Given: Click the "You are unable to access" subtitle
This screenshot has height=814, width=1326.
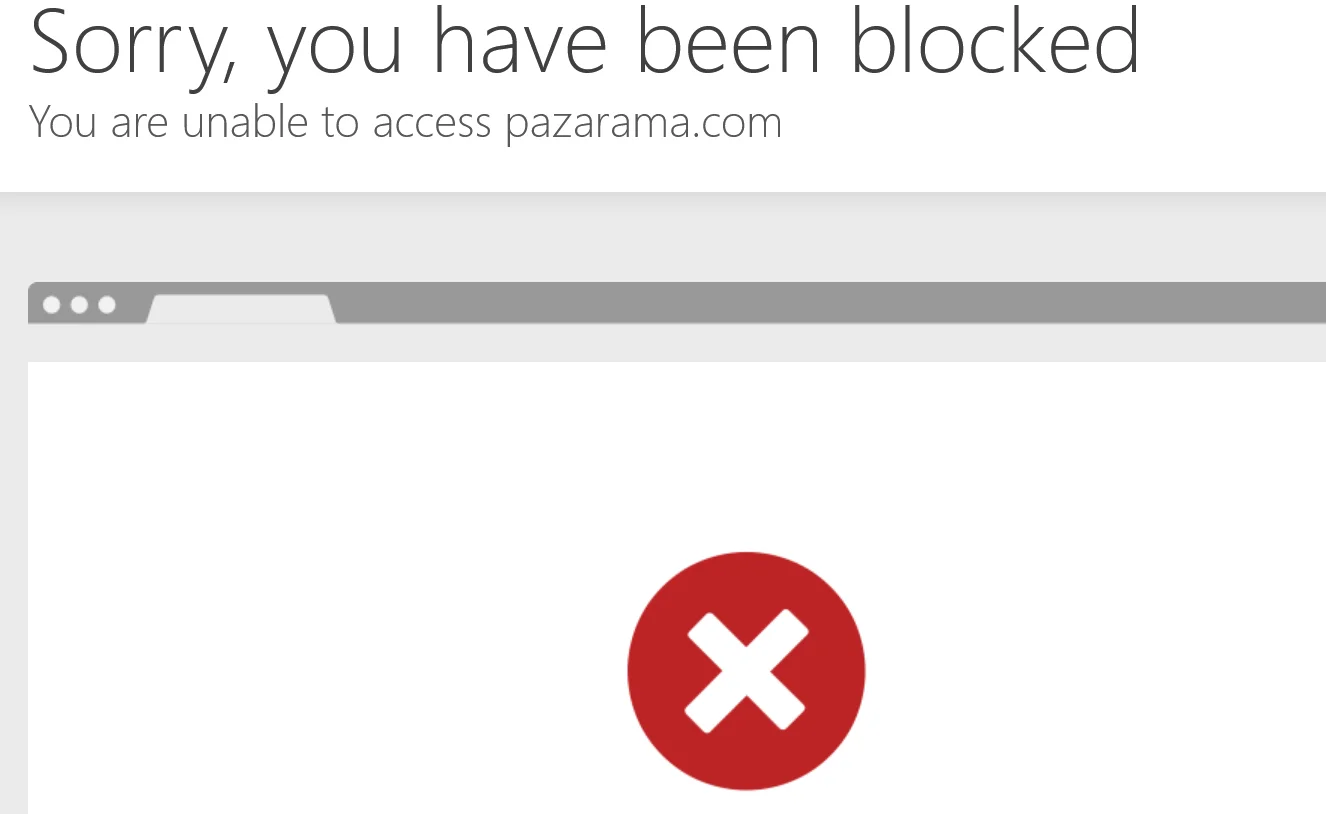Looking at the screenshot, I should click(260, 123).
